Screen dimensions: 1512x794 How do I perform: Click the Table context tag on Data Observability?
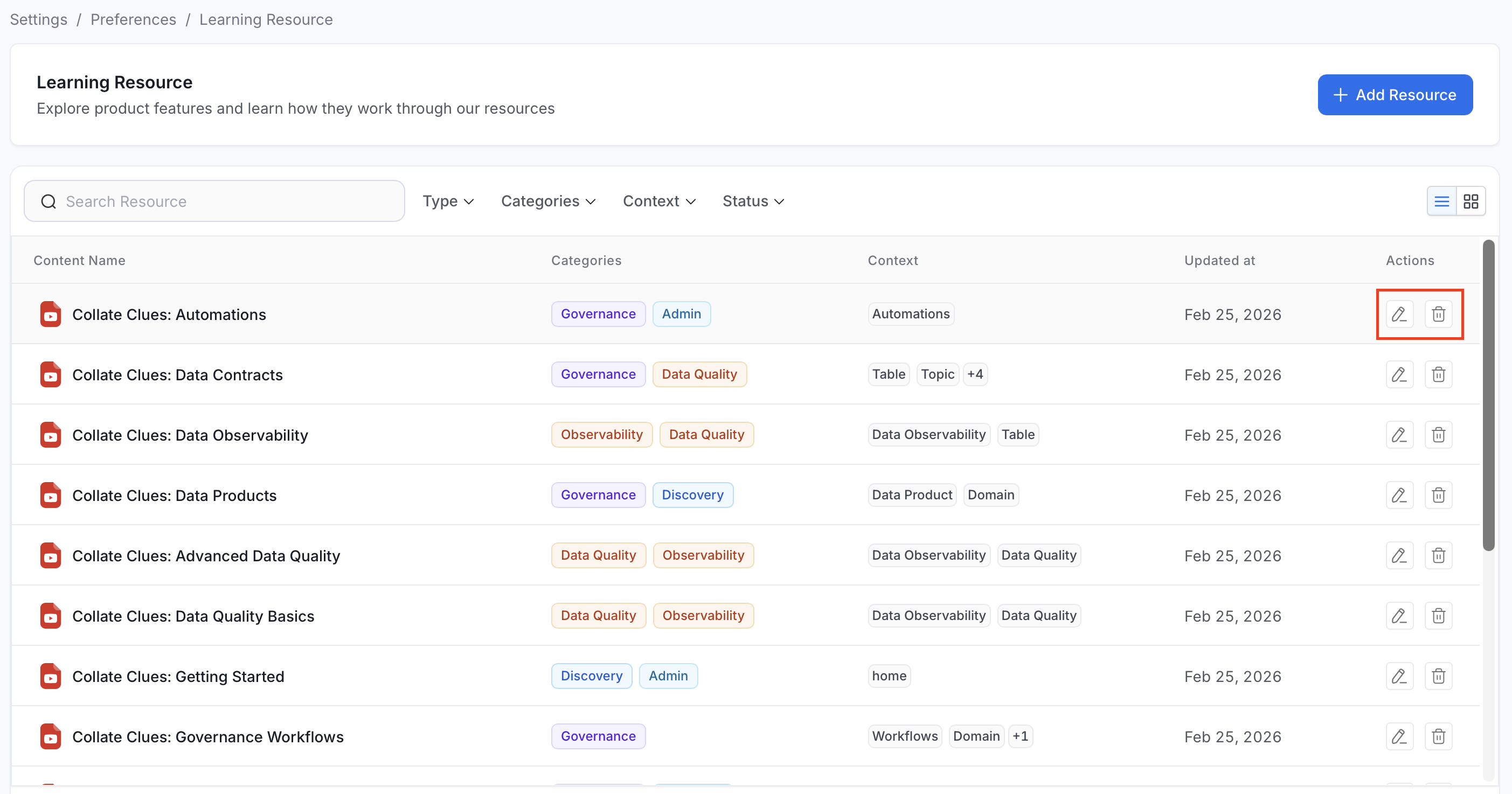tap(1018, 435)
